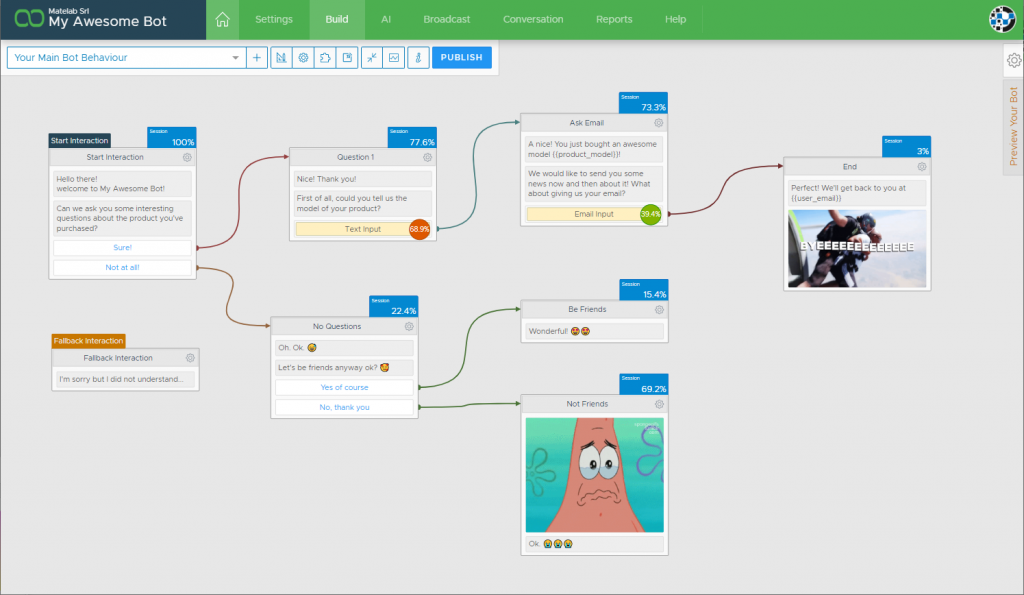The image size is (1024, 595).
Task: Click the 69.4% badge on Email Input
Action: point(651,214)
